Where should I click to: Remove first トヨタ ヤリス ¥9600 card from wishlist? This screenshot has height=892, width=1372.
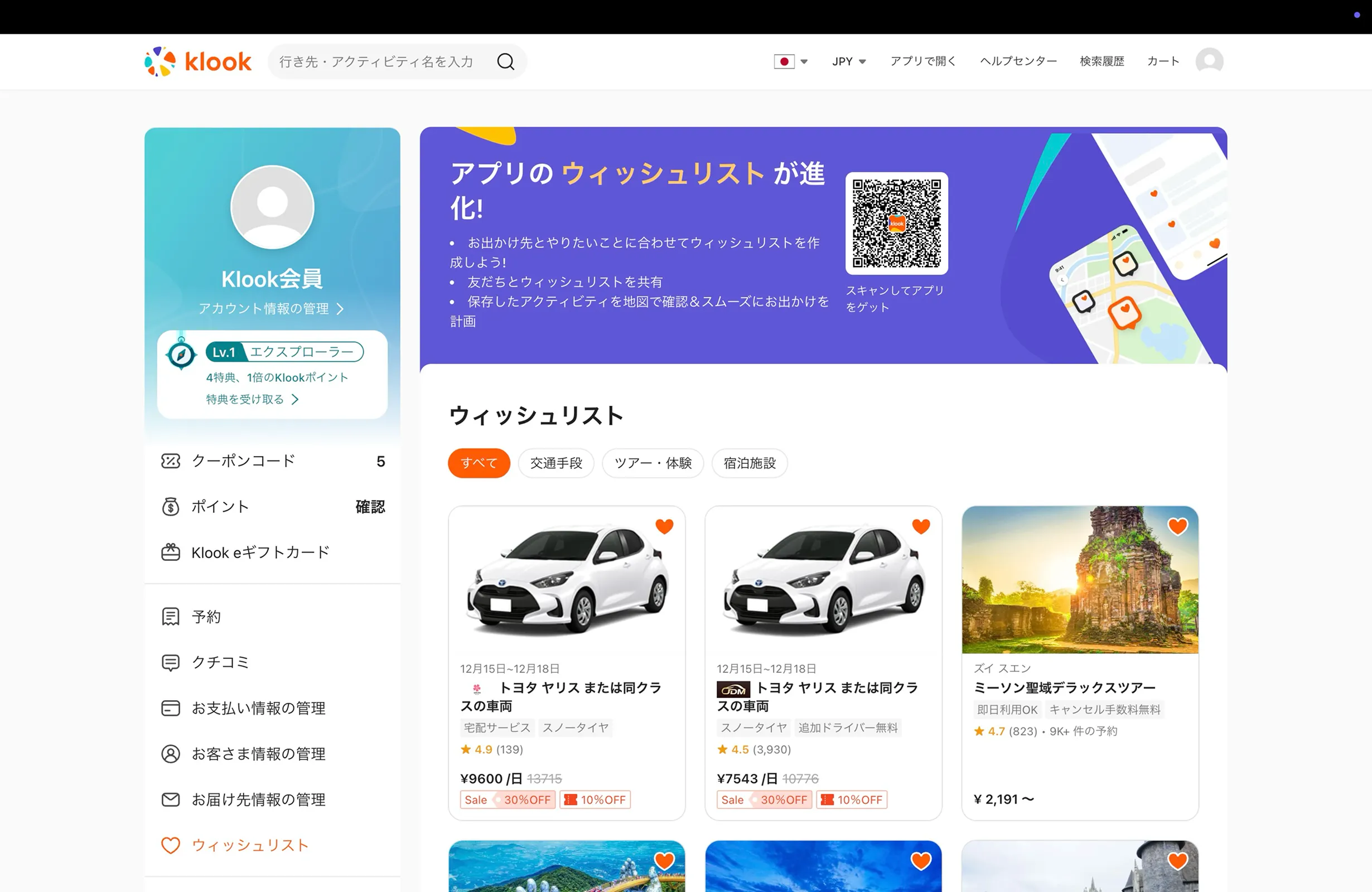pos(664,526)
